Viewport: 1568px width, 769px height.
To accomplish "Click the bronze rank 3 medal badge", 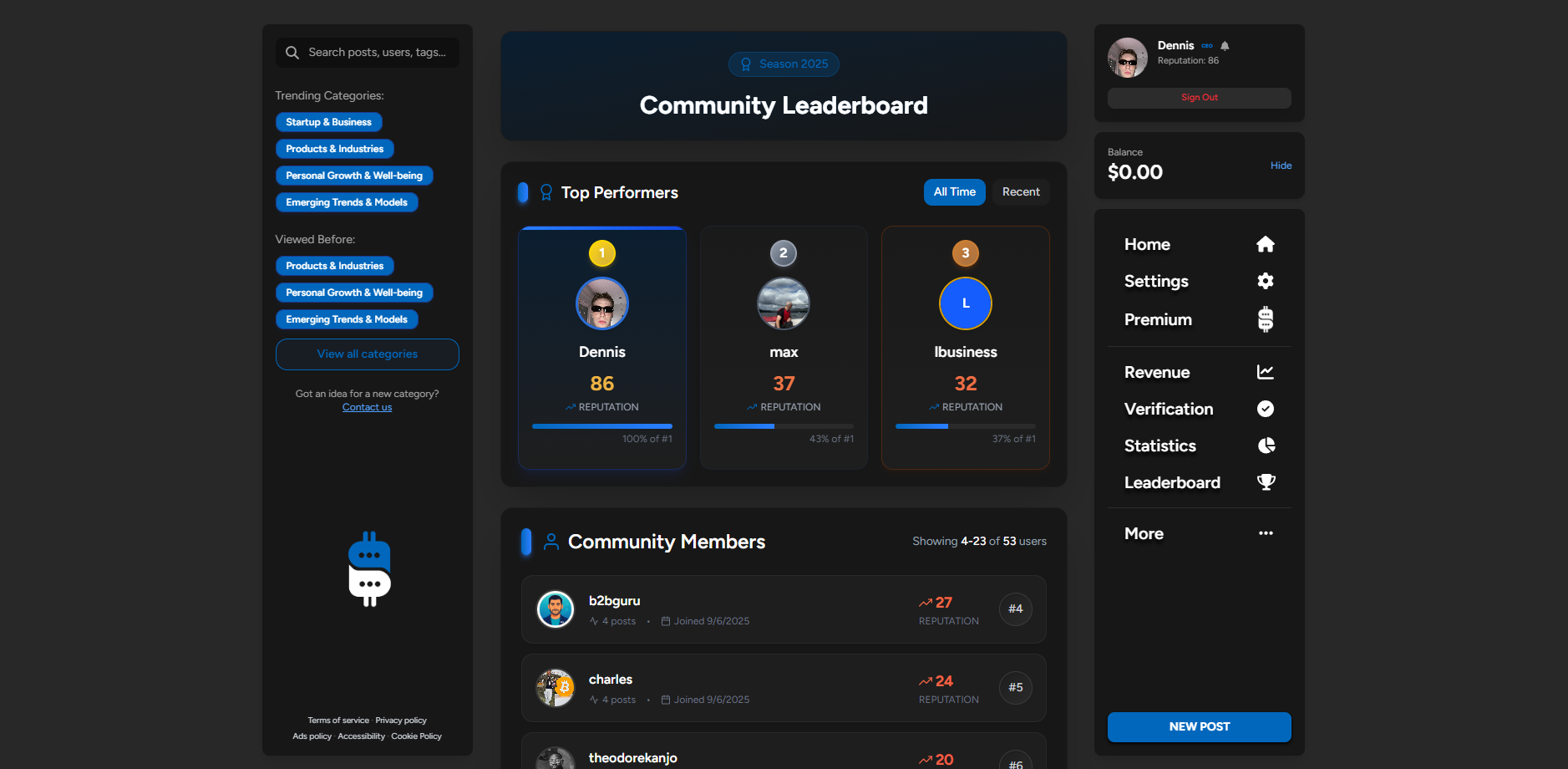I will point(966,253).
